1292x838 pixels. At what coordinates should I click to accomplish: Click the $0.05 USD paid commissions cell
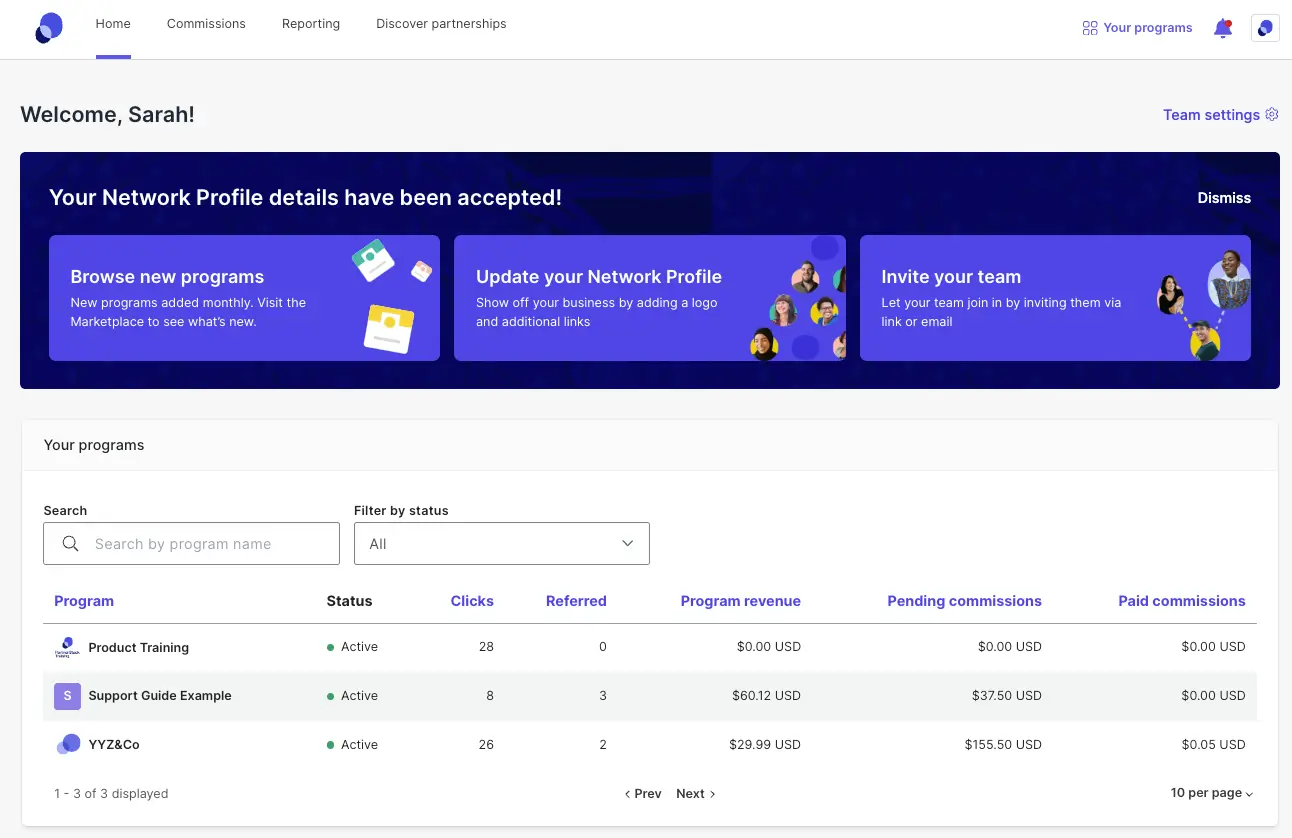tap(1214, 745)
